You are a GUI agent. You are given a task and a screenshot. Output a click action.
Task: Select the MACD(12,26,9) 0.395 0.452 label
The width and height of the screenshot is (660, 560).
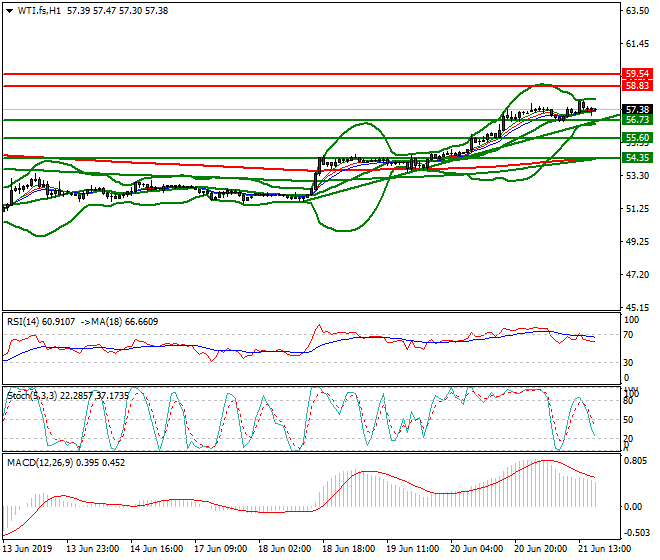click(66, 463)
